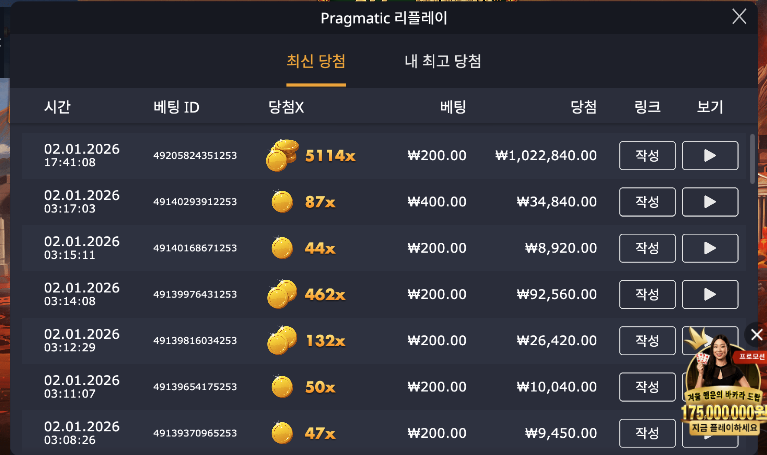Switch to 내 최고 당첨 tab

pyautogui.click(x=443, y=61)
